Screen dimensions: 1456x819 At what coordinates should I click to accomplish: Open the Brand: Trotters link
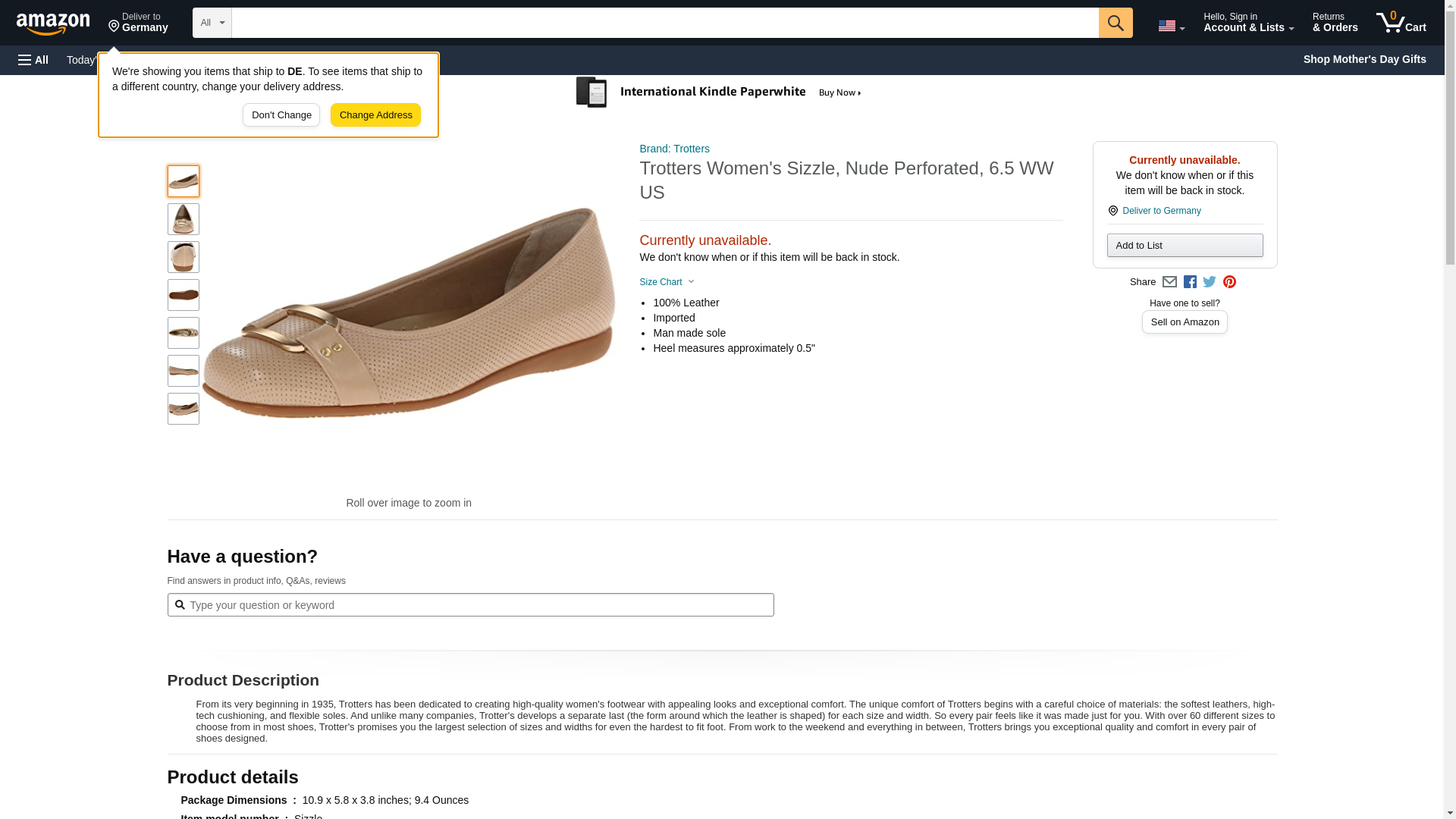coord(674,149)
